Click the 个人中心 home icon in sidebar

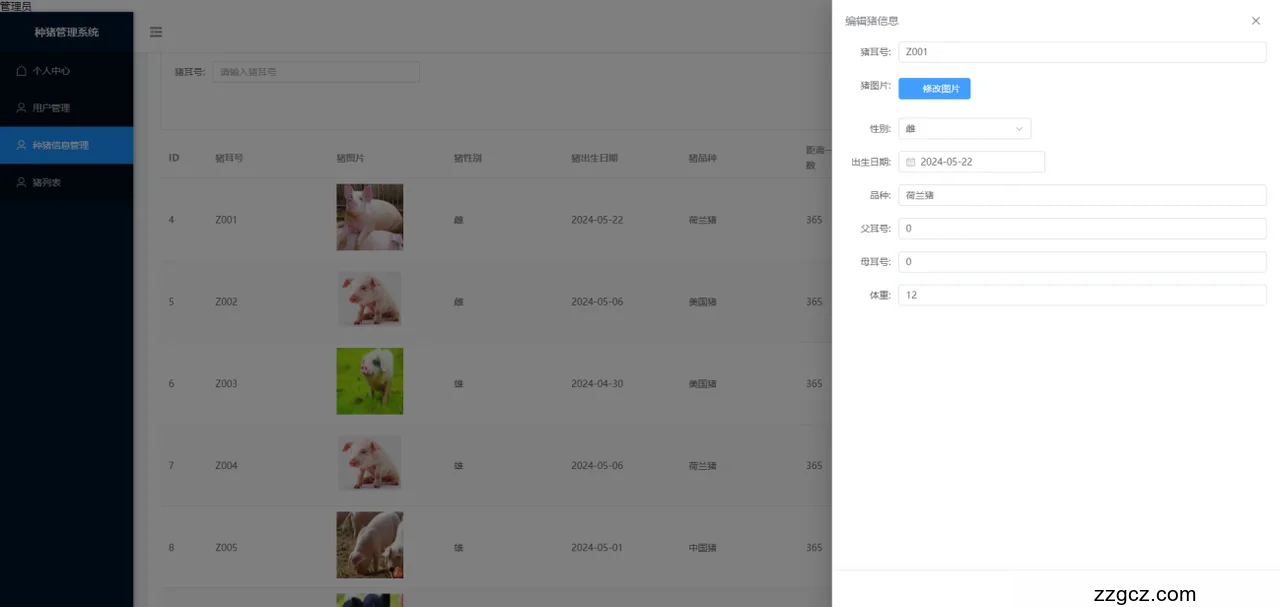21,71
